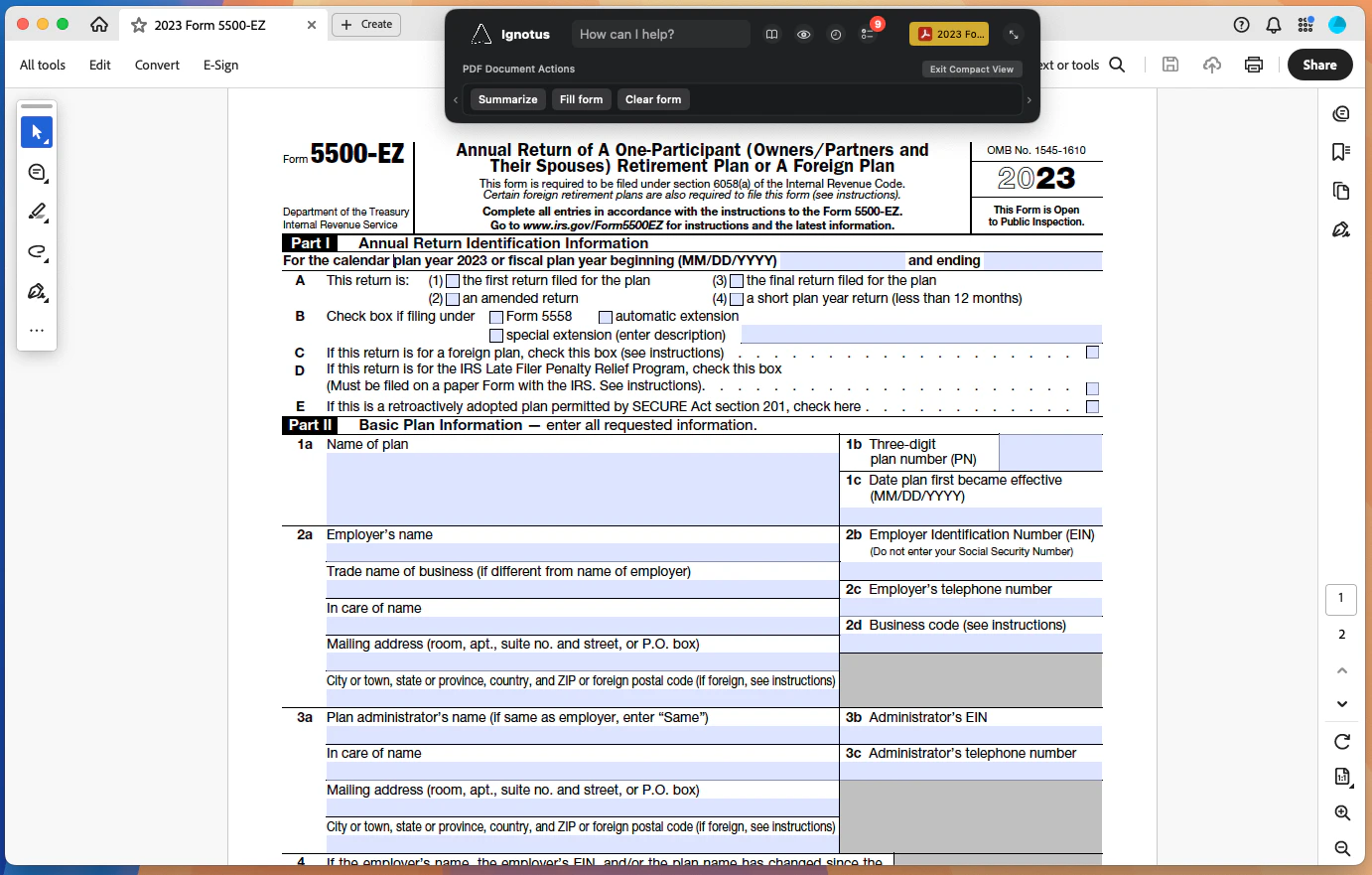
Task: Click 'How can I help?' input field
Action: 660,33
